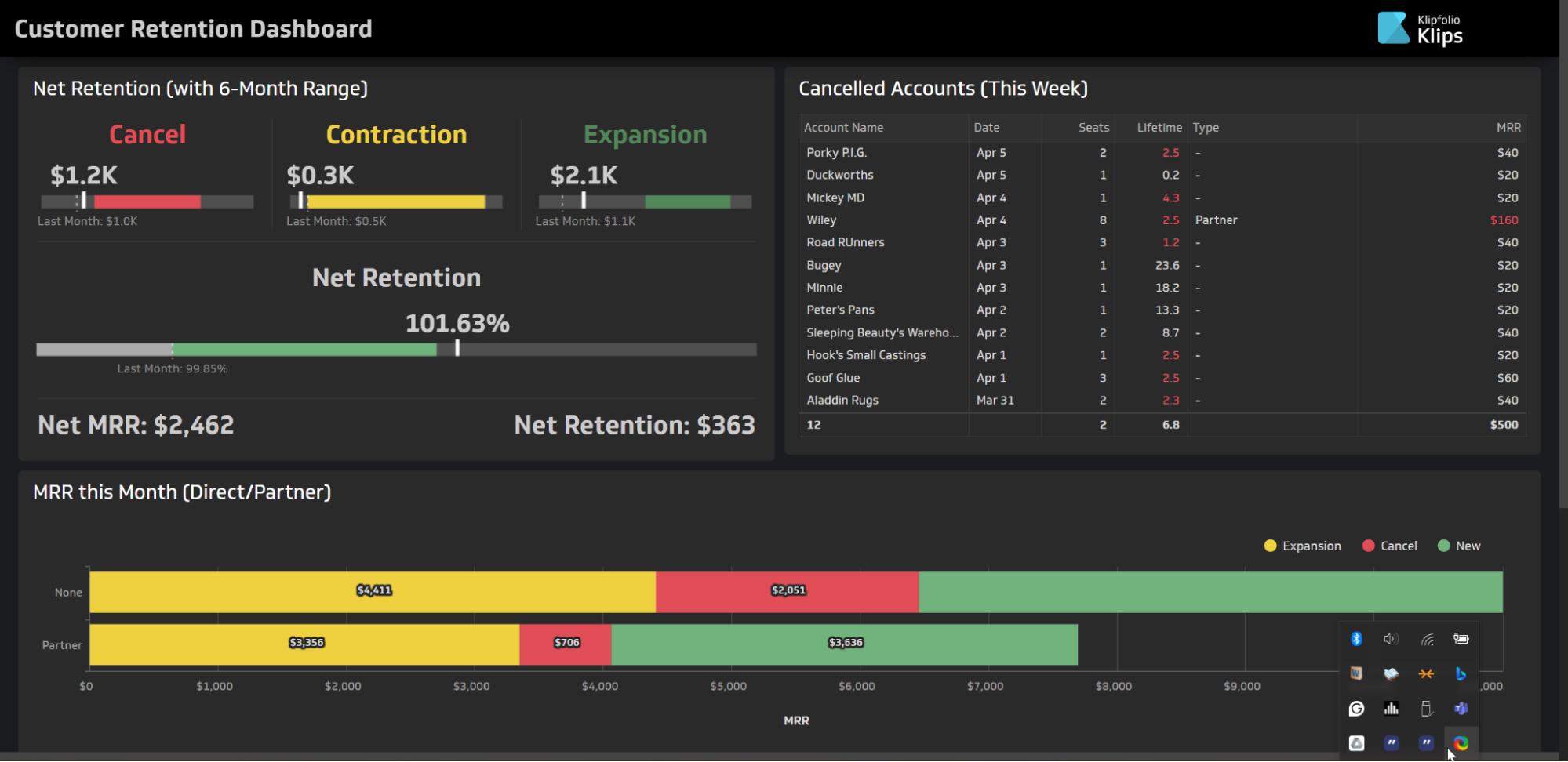
Task: Click the Bing icon in the tray
Action: (x=1461, y=674)
